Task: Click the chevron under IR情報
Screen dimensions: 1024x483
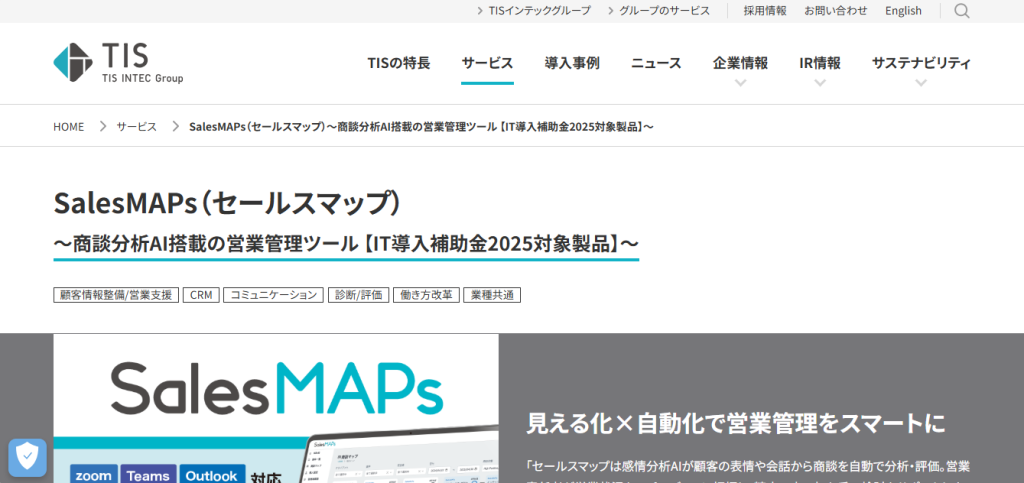Action: pyautogui.click(x=820, y=83)
